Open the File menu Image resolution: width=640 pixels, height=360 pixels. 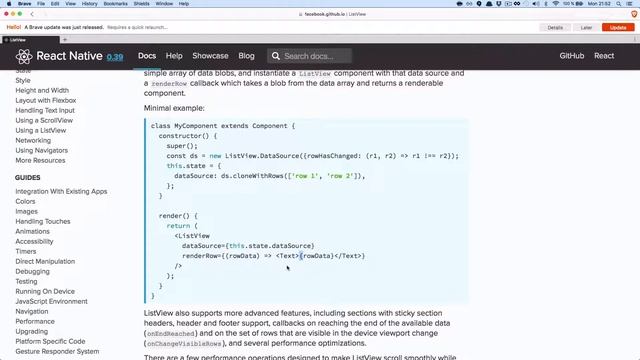coord(41,4)
